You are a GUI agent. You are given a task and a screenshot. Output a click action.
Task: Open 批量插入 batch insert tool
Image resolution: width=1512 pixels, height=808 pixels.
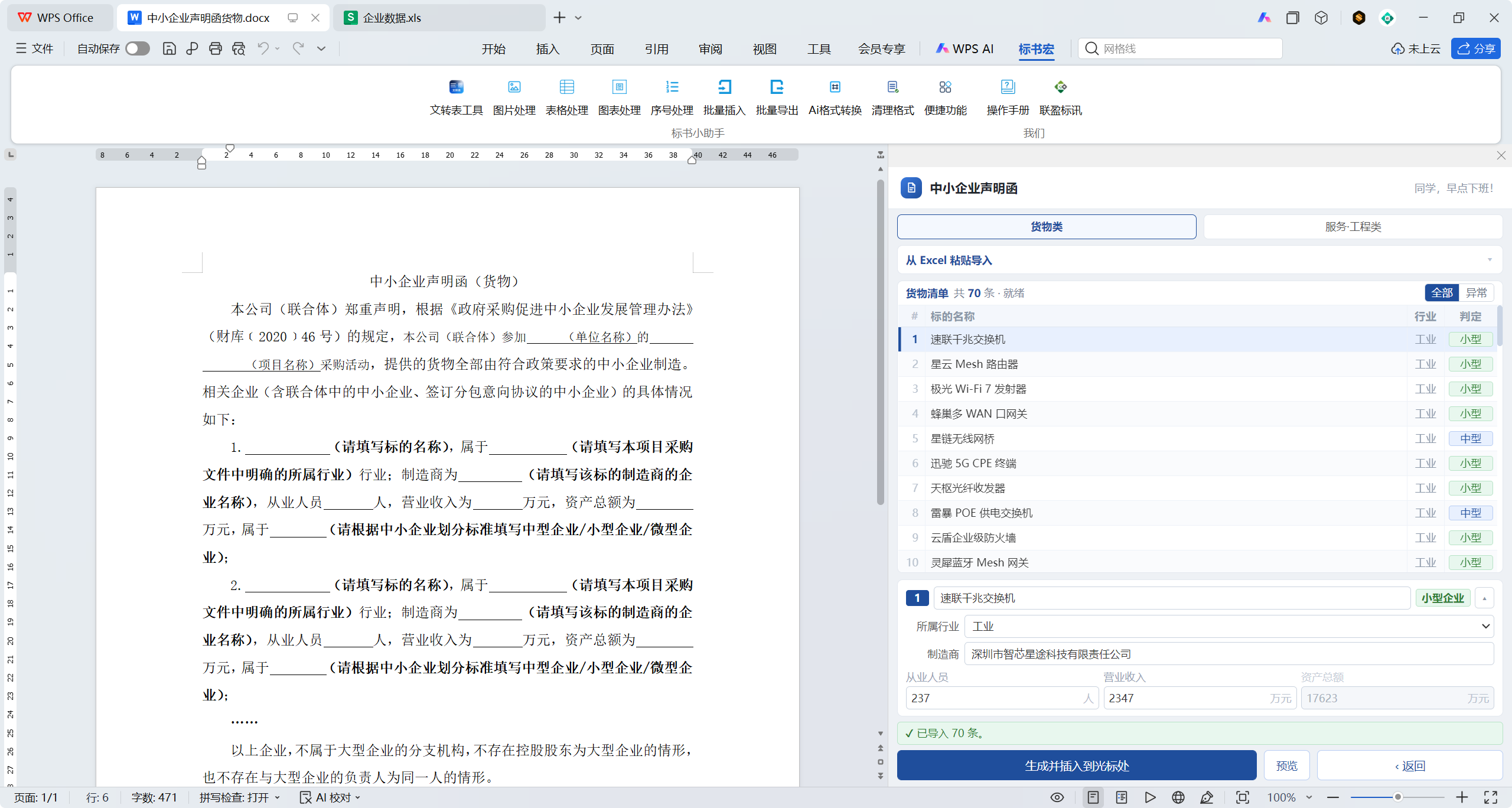point(724,97)
